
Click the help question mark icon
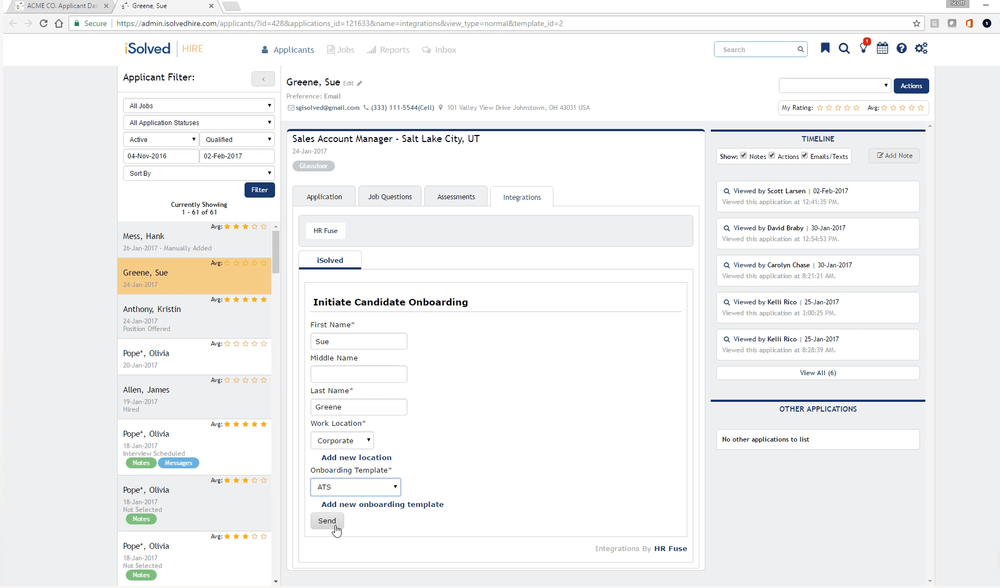point(899,48)
